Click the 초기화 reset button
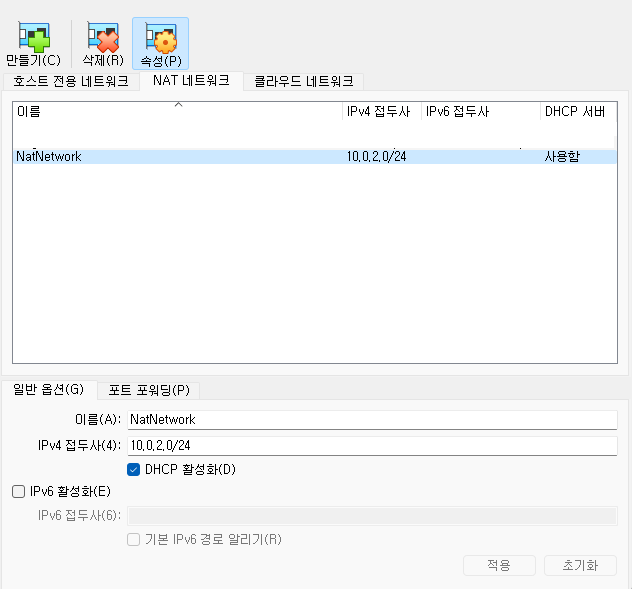Image resolution: width=632 pixels, height=589 pixels. click(x=580, y=565)
